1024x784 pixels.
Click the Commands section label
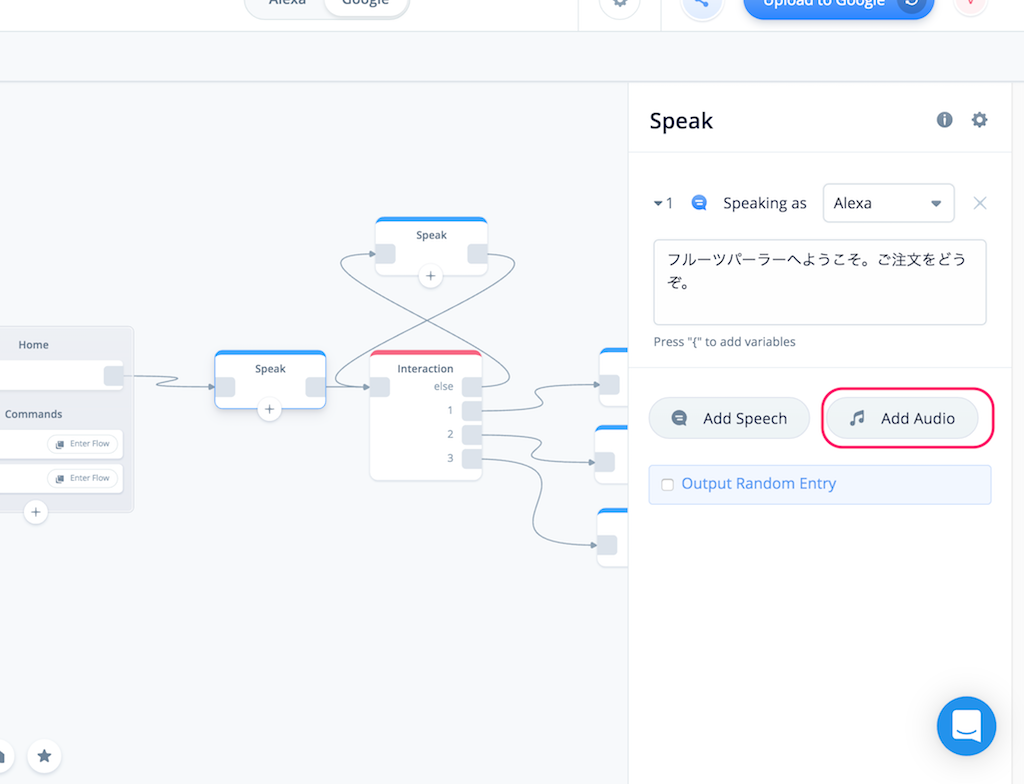33,414
